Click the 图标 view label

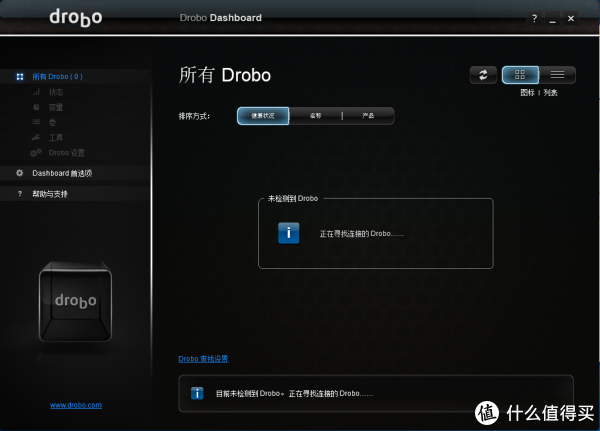[527, 93]
